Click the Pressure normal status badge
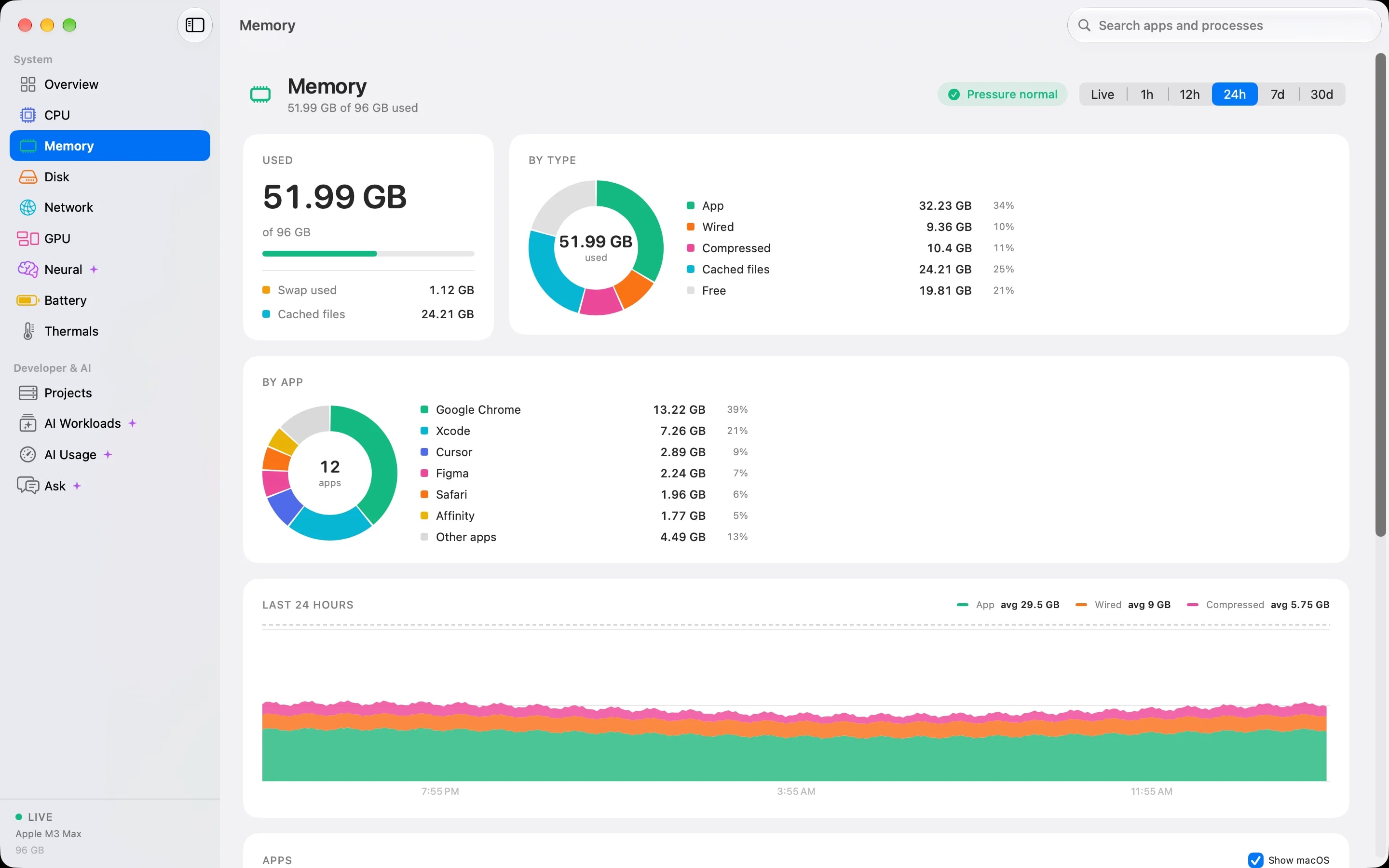1389x868 pixels. pyautogui.click(x=1003, y=94)
